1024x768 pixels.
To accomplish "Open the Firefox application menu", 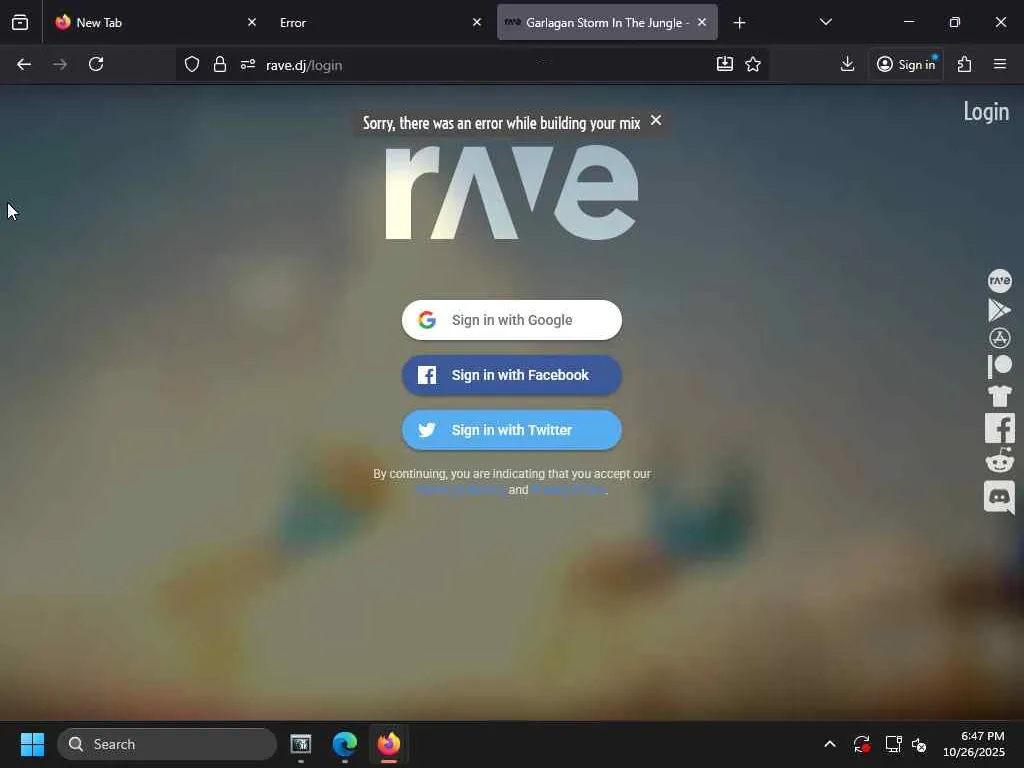I will click(999, 64).
